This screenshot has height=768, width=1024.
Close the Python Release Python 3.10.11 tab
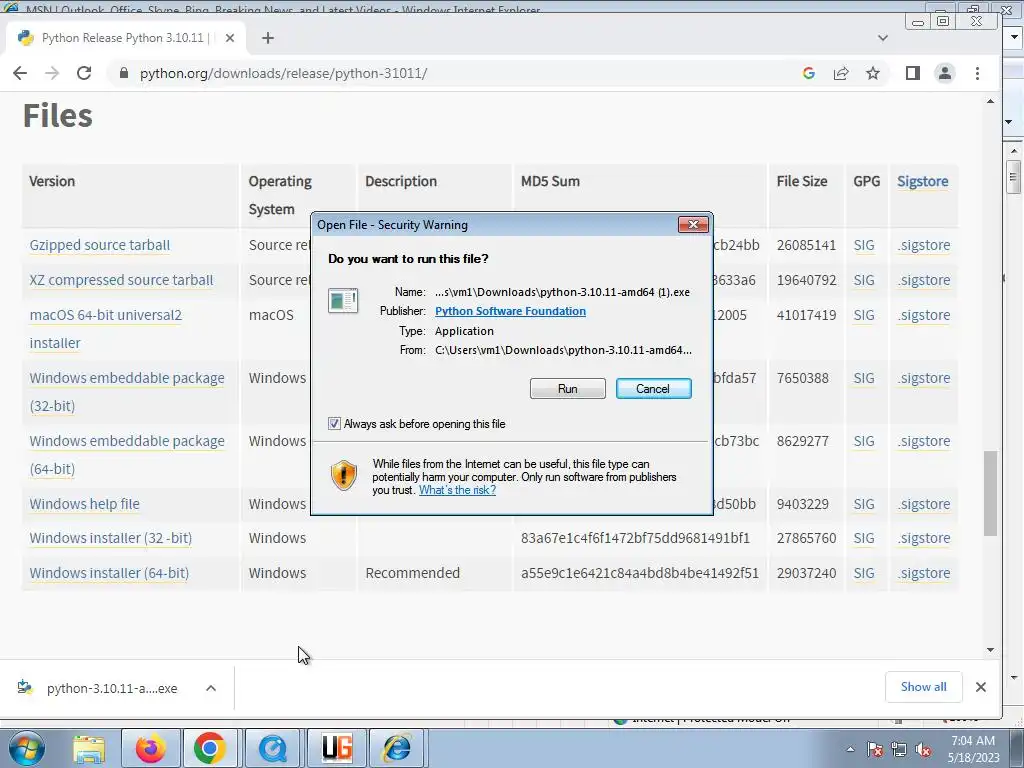point(230,38)
